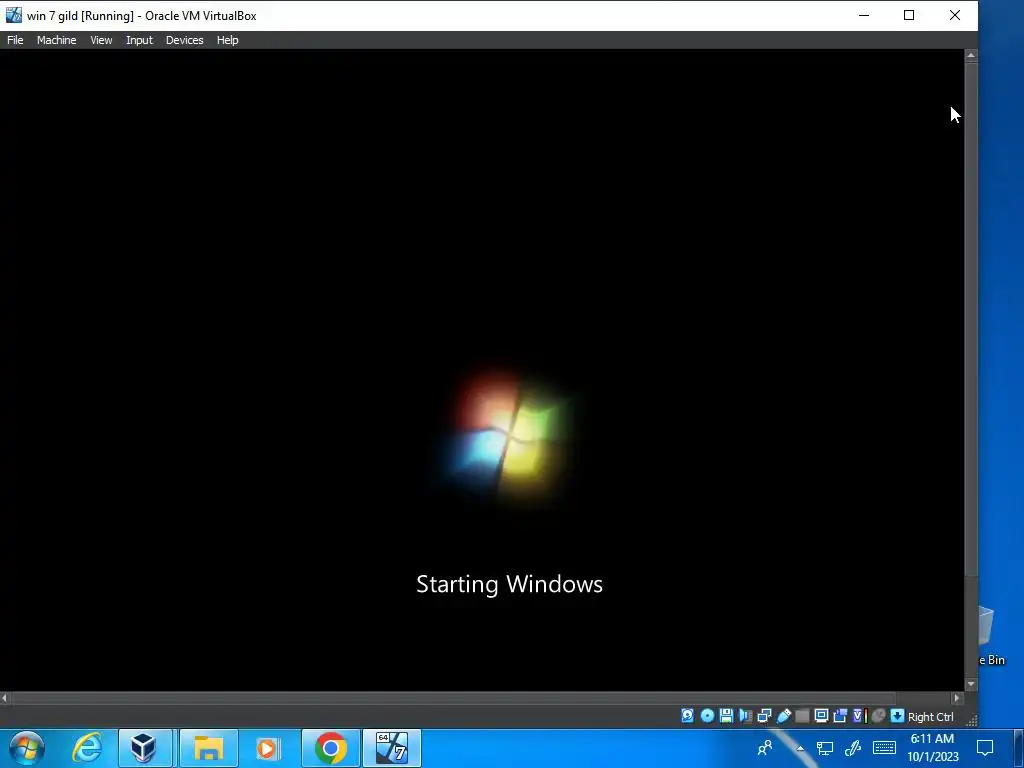Click the Right Ctrl host key label
The image size is (1024, 768).
(x=931, y=716)
